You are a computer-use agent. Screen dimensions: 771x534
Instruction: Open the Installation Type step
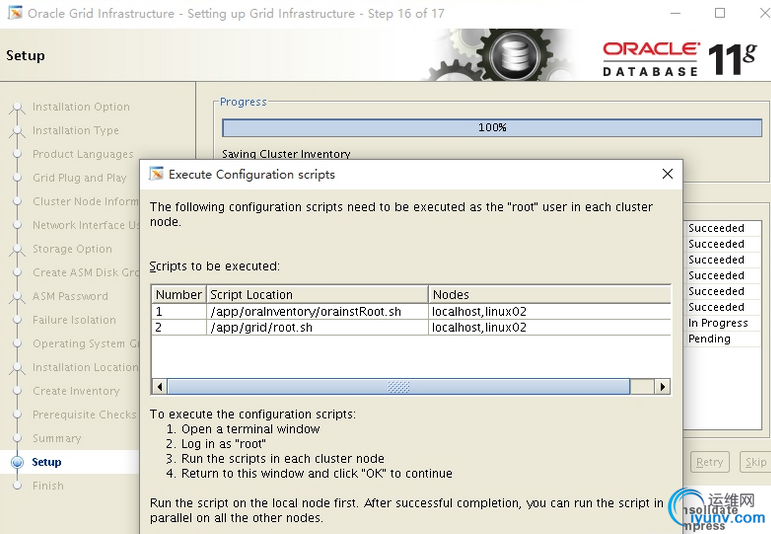tap(76, 130)
